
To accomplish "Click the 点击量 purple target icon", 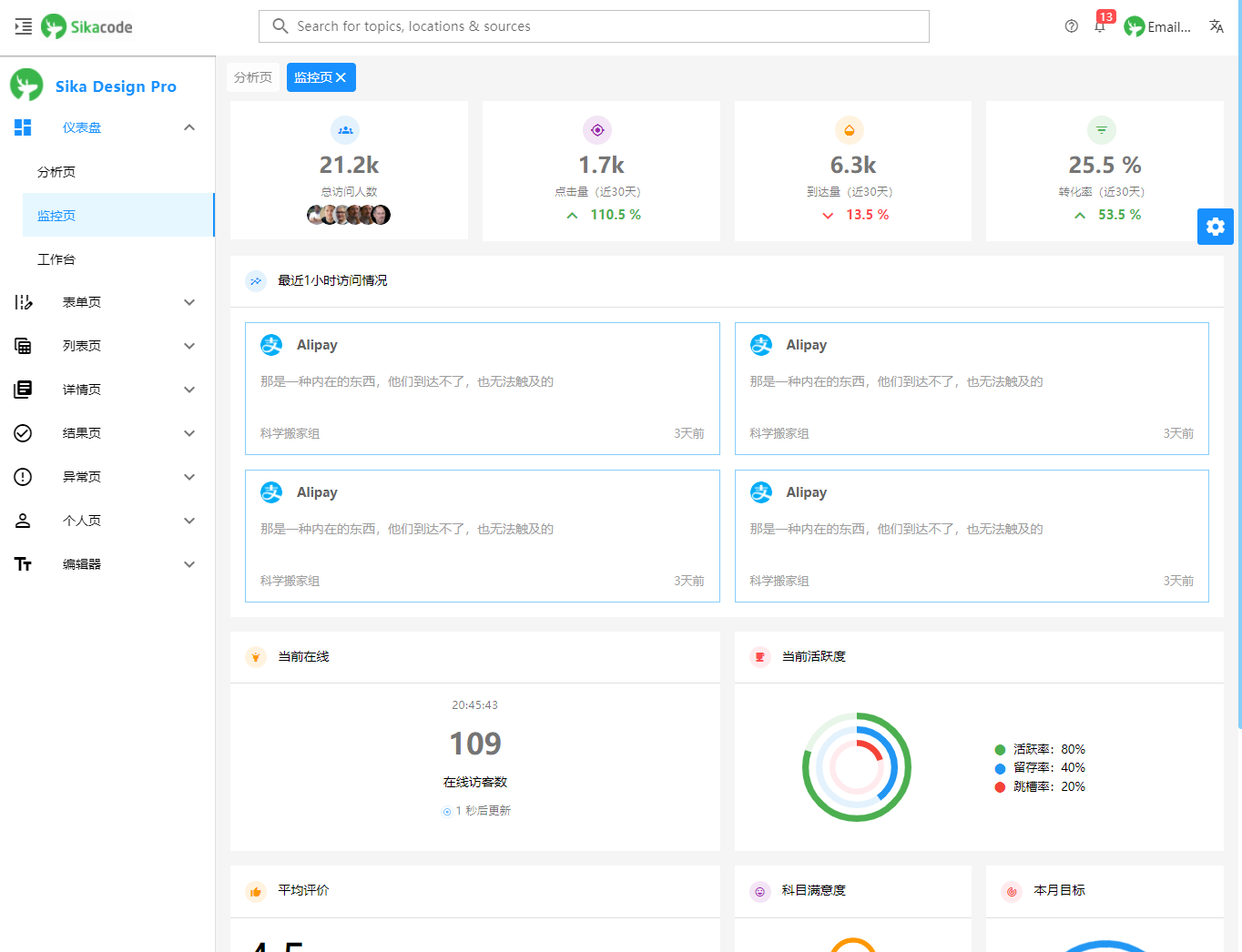I will tap(597, 130).
